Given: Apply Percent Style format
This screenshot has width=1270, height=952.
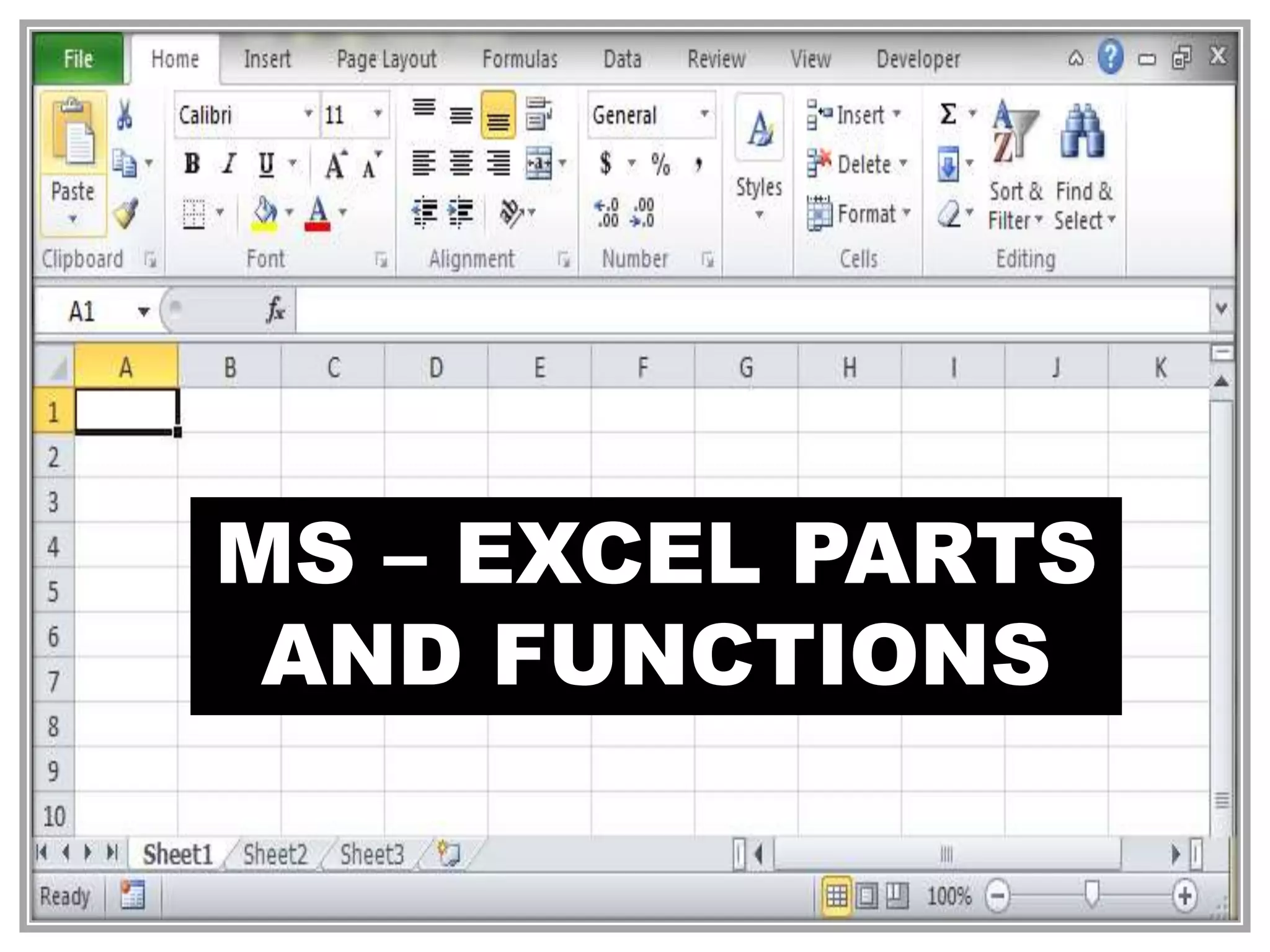Looking at the screenshot, I should pos(660,164).
